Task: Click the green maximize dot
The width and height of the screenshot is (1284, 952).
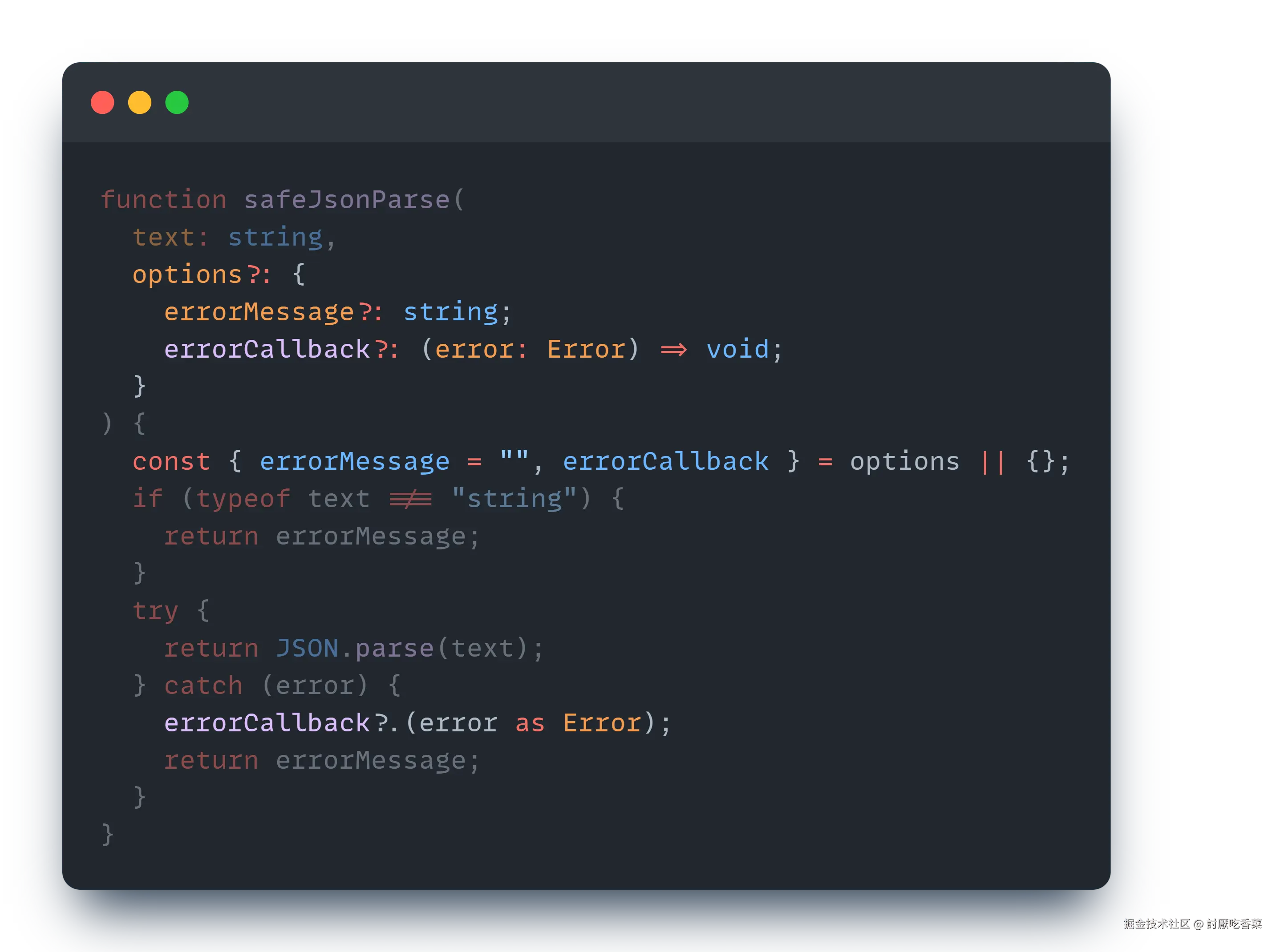Action: pos(177,102)
